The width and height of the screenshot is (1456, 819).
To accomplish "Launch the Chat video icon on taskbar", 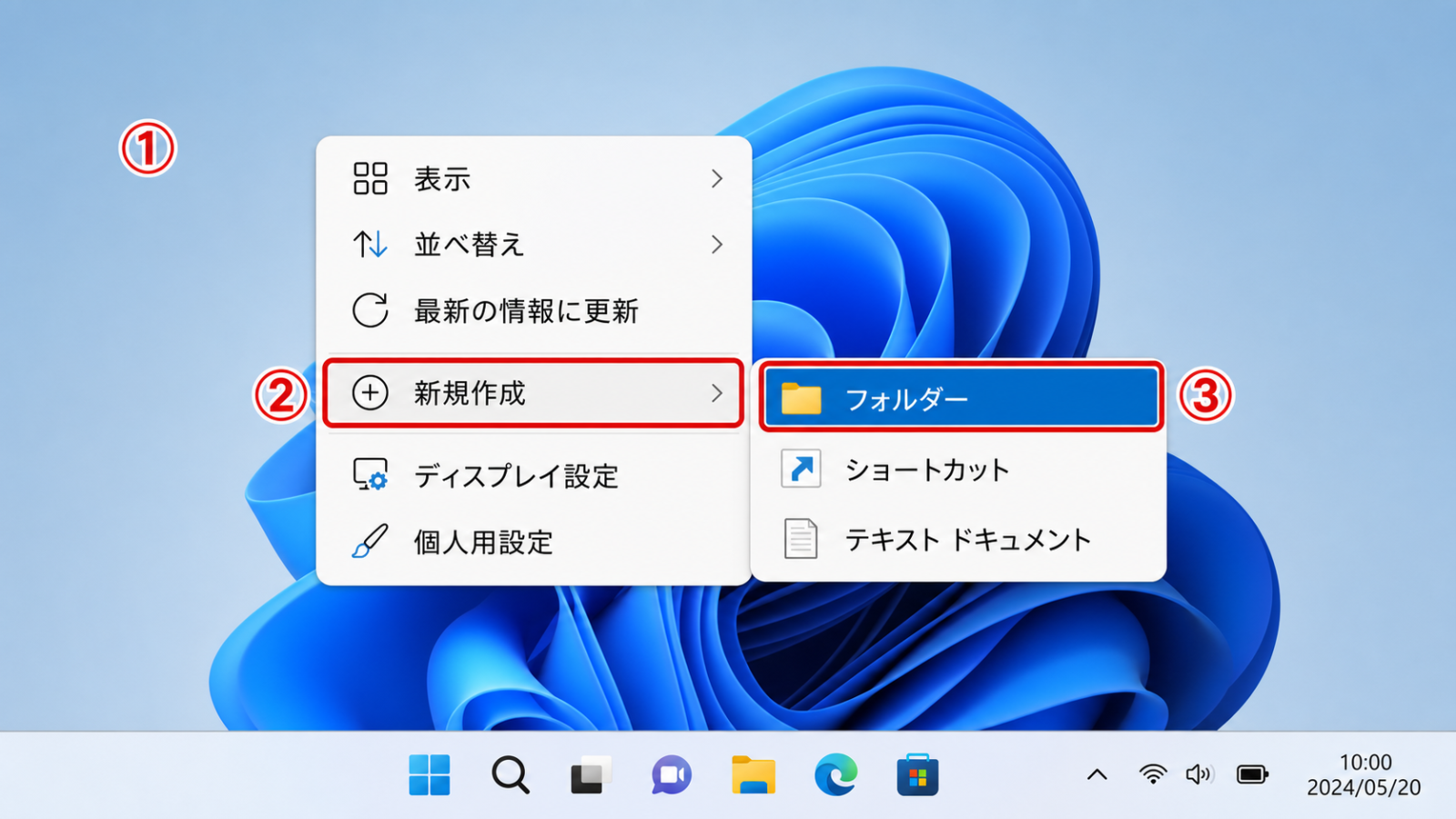I will 672,775.
